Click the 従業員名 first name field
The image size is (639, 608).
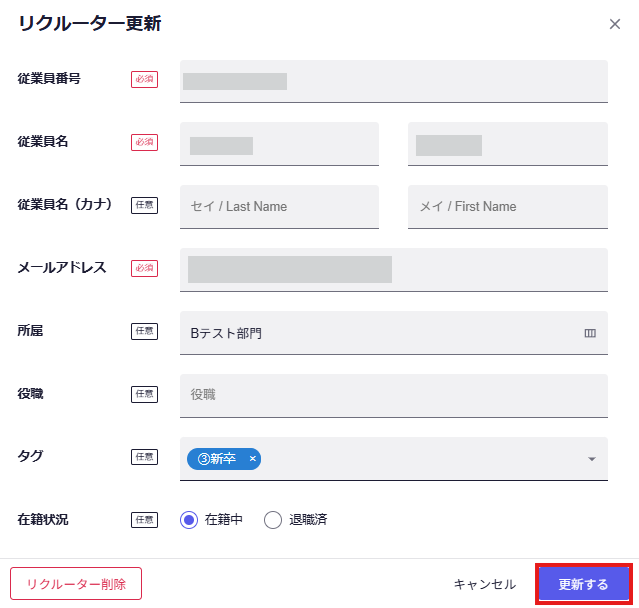[x=507, y=144]
